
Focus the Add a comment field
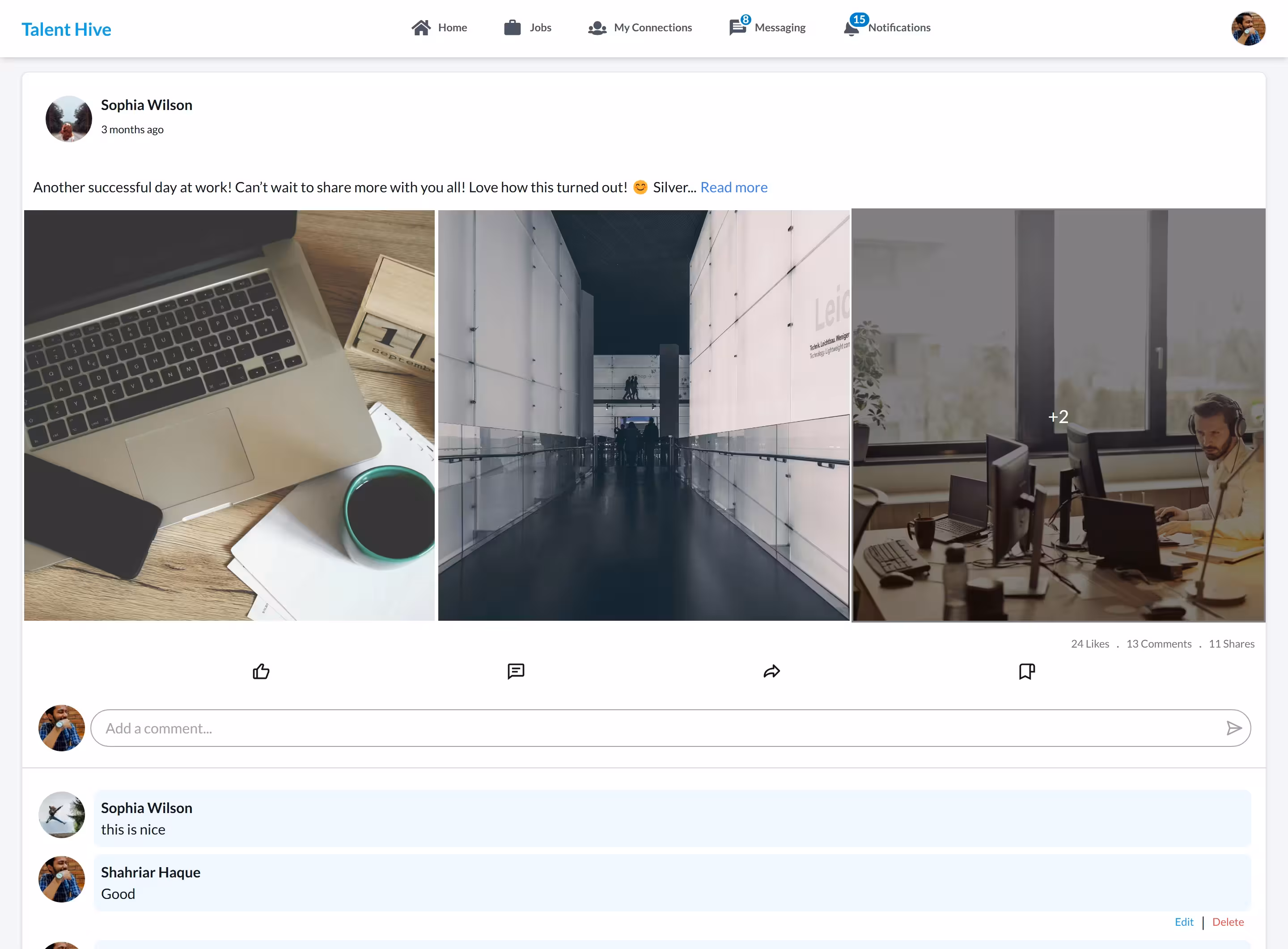tap(670, 728)
